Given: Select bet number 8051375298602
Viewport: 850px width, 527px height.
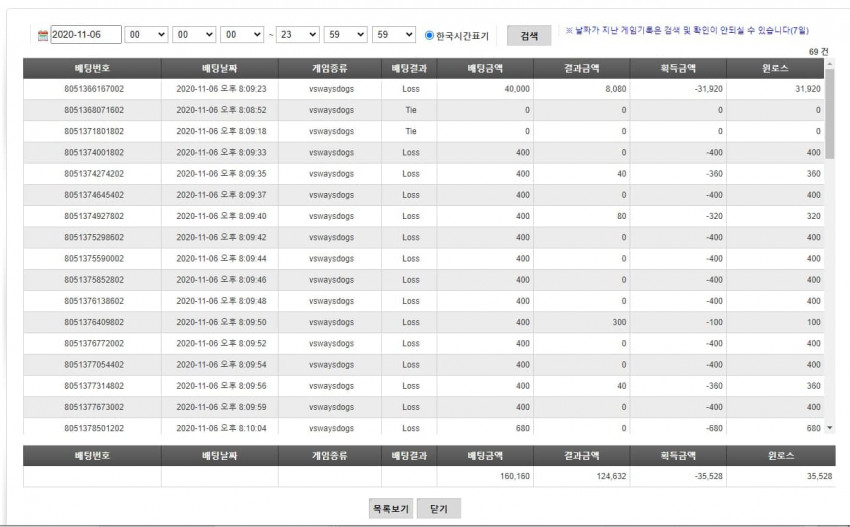Looking at the screenshot, I should click(94, 237).
